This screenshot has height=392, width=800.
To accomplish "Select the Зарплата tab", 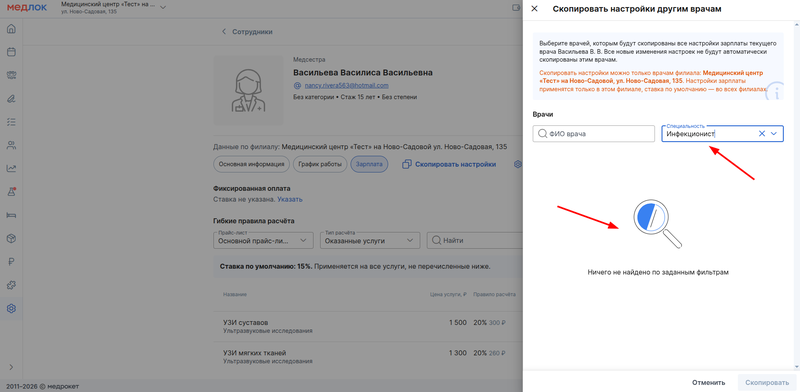I will [369, 164].
